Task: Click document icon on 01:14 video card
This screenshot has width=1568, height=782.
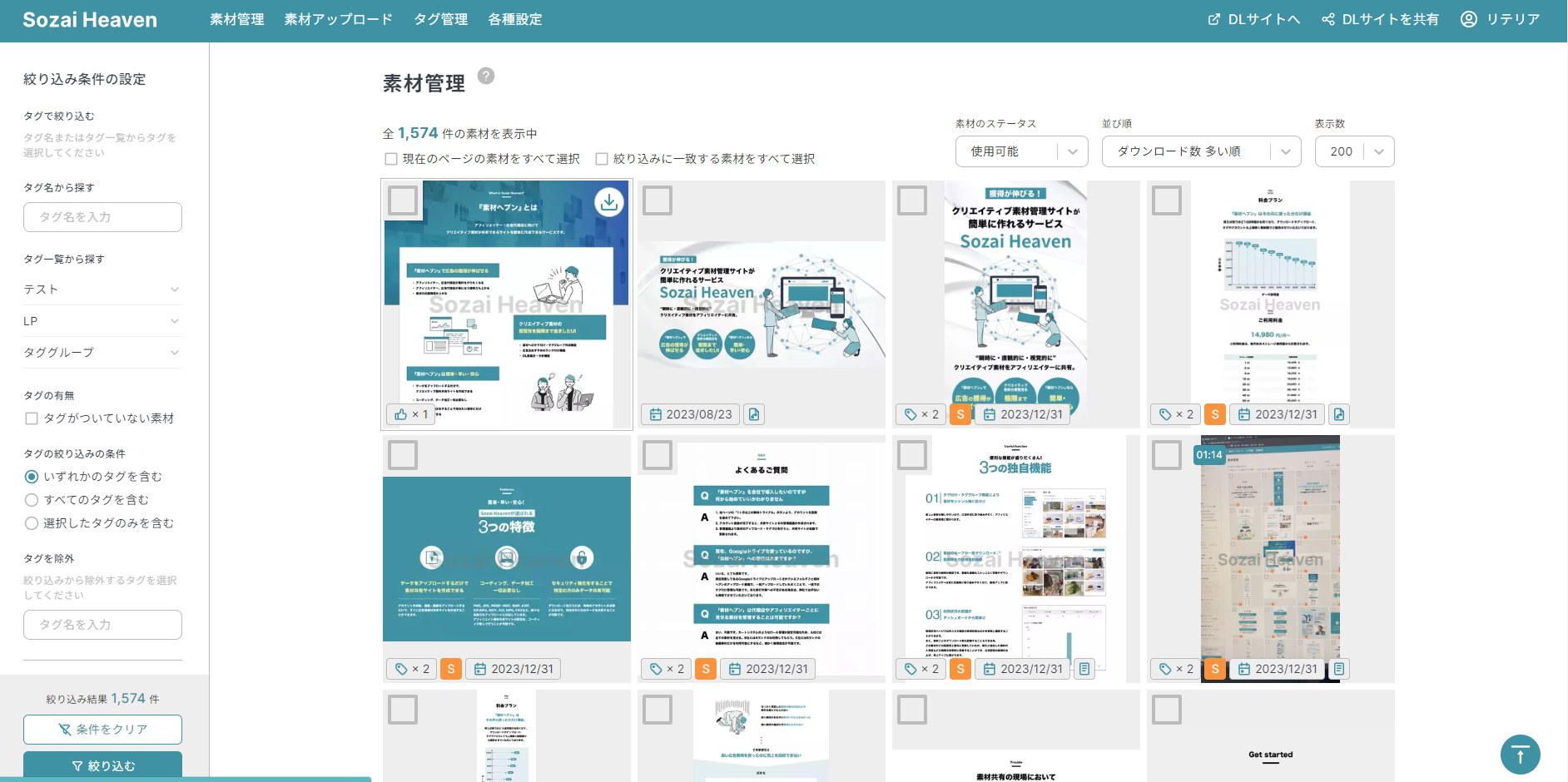Action: [1338, 669]
